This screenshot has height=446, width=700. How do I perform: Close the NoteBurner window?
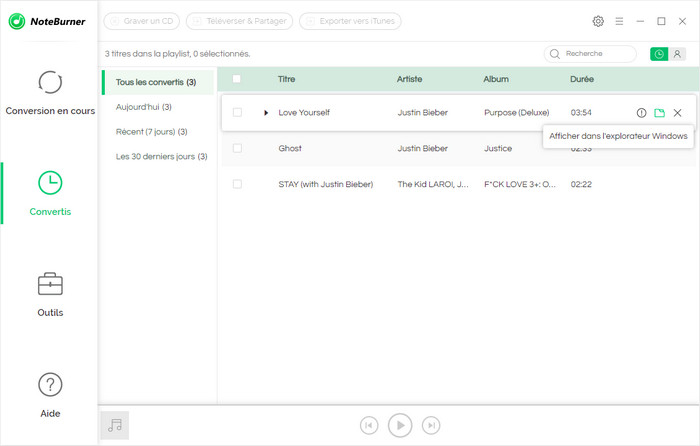pyautogui.click(x=682, y=21)
